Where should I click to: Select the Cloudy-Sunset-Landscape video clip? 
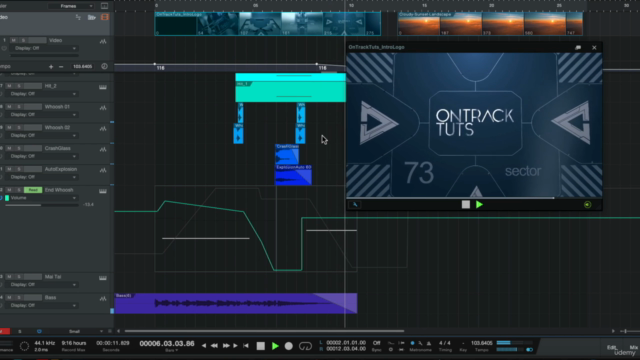tap(490, 24)
